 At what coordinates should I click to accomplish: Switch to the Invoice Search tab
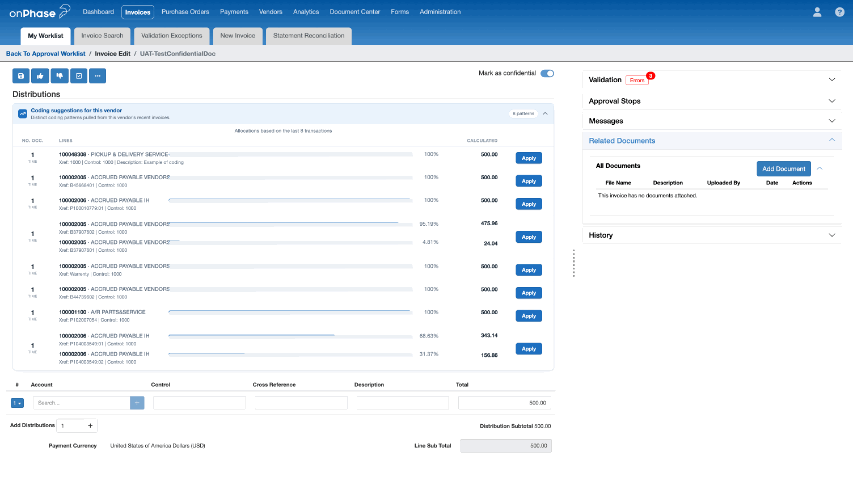[102, 36]
